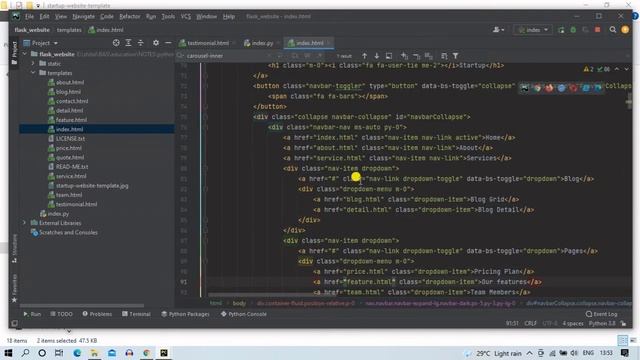The height and width of the screenshot is (360, 640).
Task: Open the Navigate menu
Action: 83,17
